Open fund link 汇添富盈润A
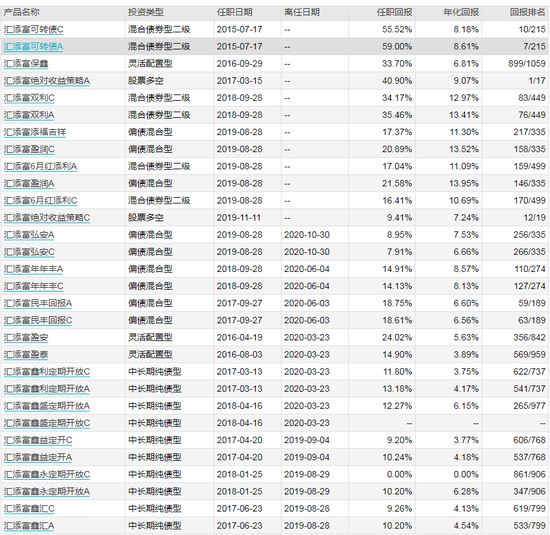The image size is (550, 535). 29,184
